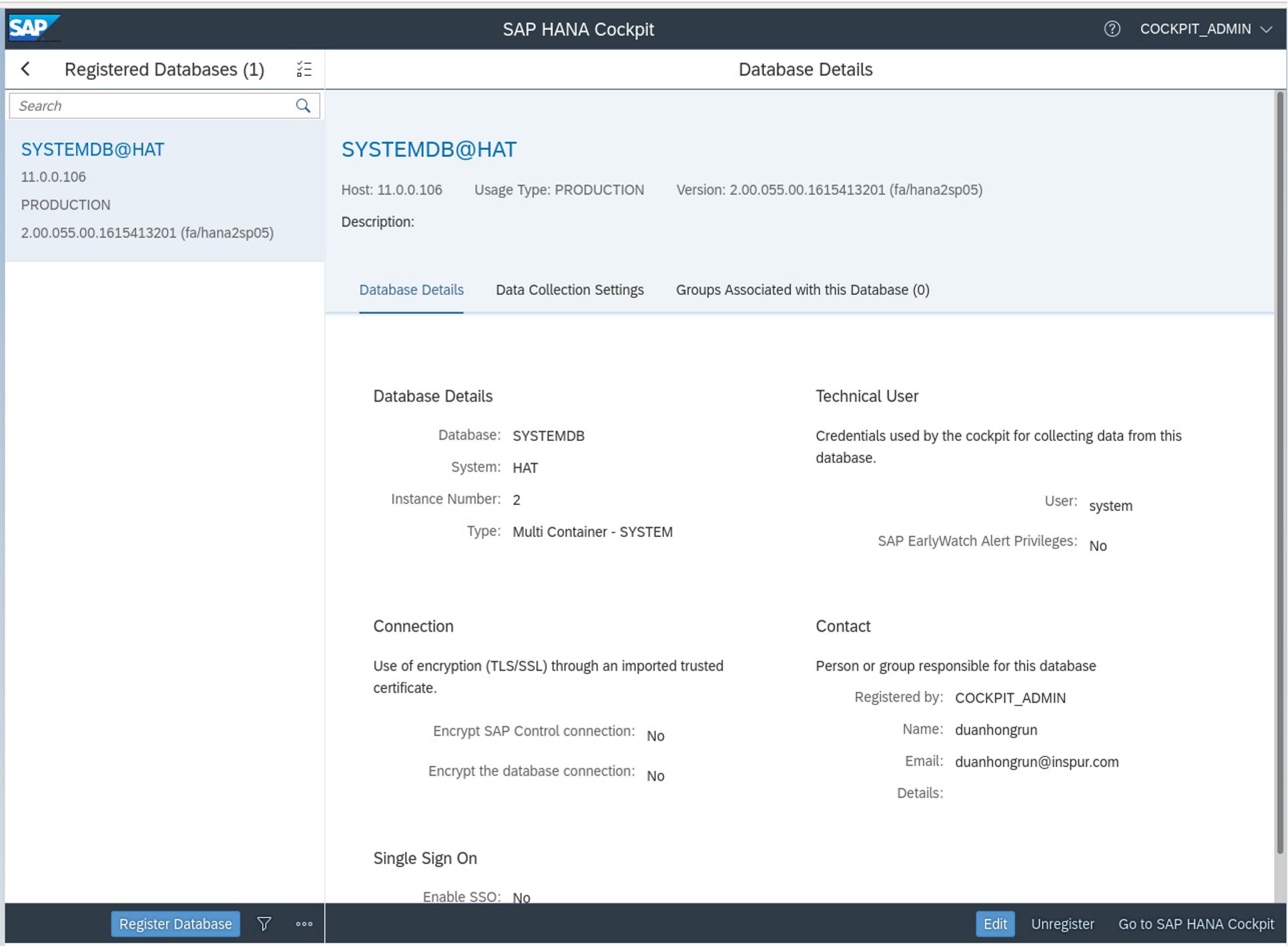Select SYSTEMDB@HAT in the database list
This screenshot has height=946, width=1288.
[93, 149]
